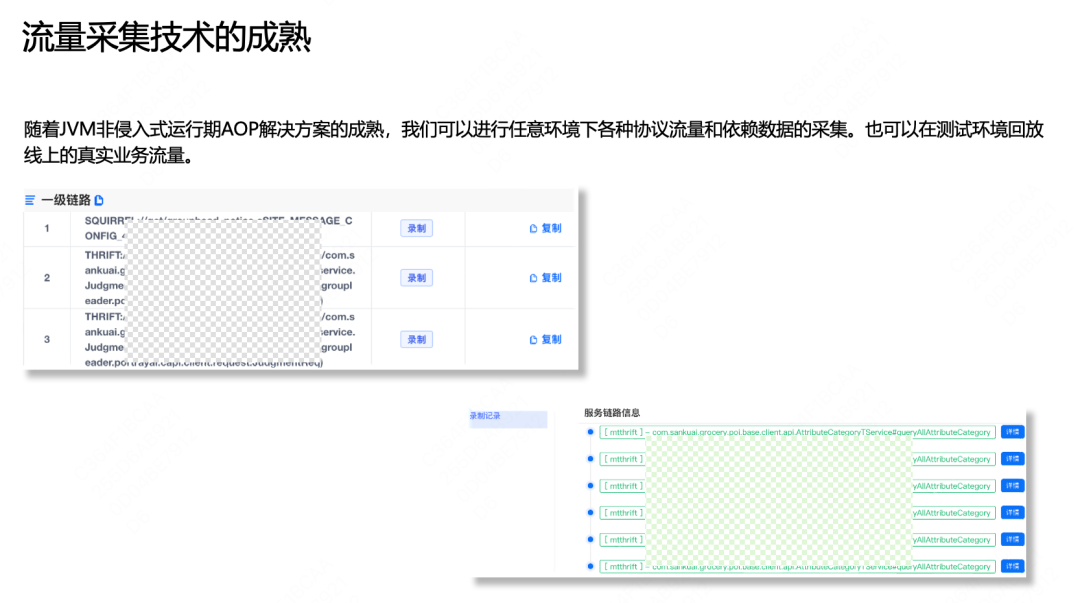
Task: Click row number 1 cell
Action: click(x=47, y=228)
